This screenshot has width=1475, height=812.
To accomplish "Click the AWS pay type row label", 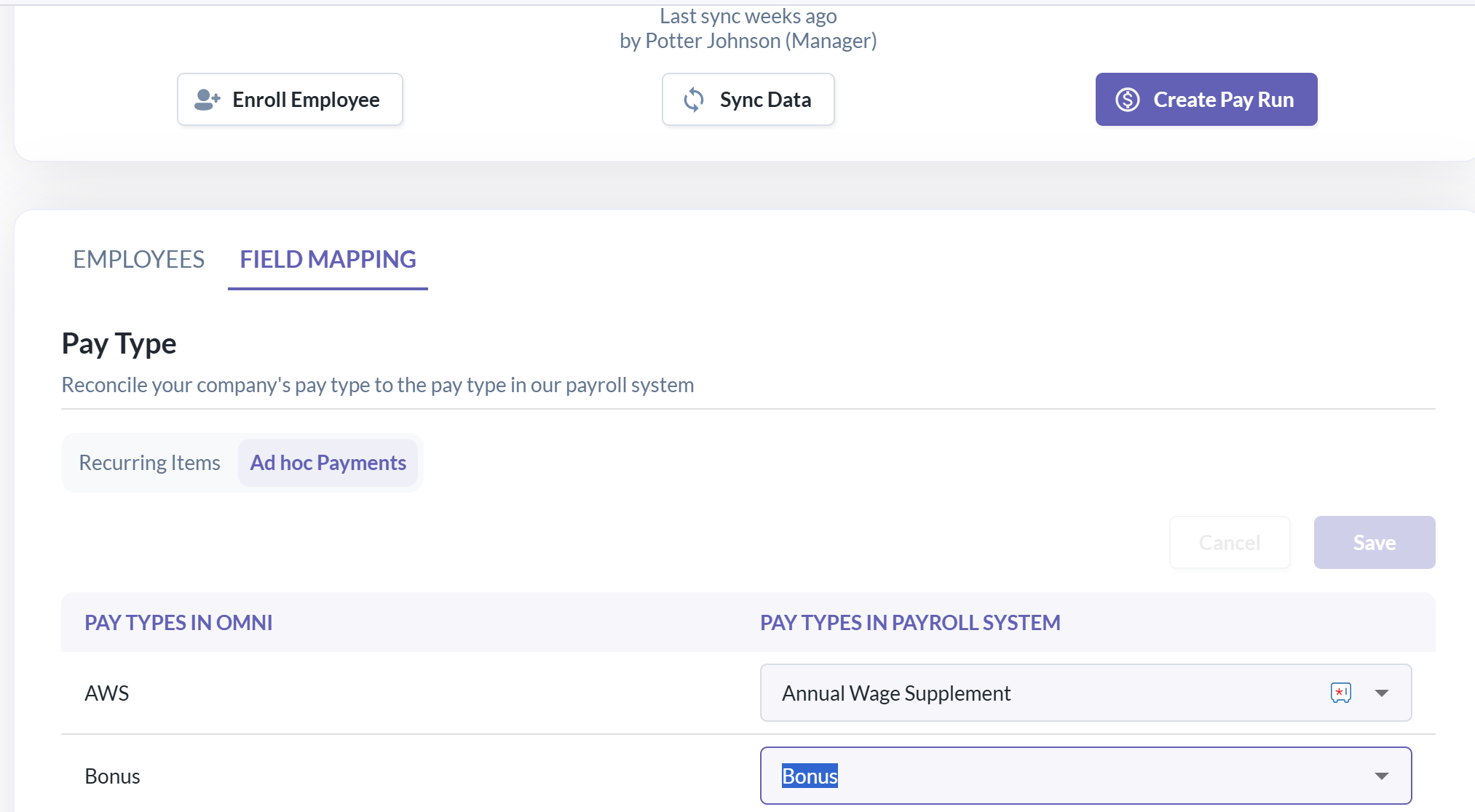I will 107,693.
